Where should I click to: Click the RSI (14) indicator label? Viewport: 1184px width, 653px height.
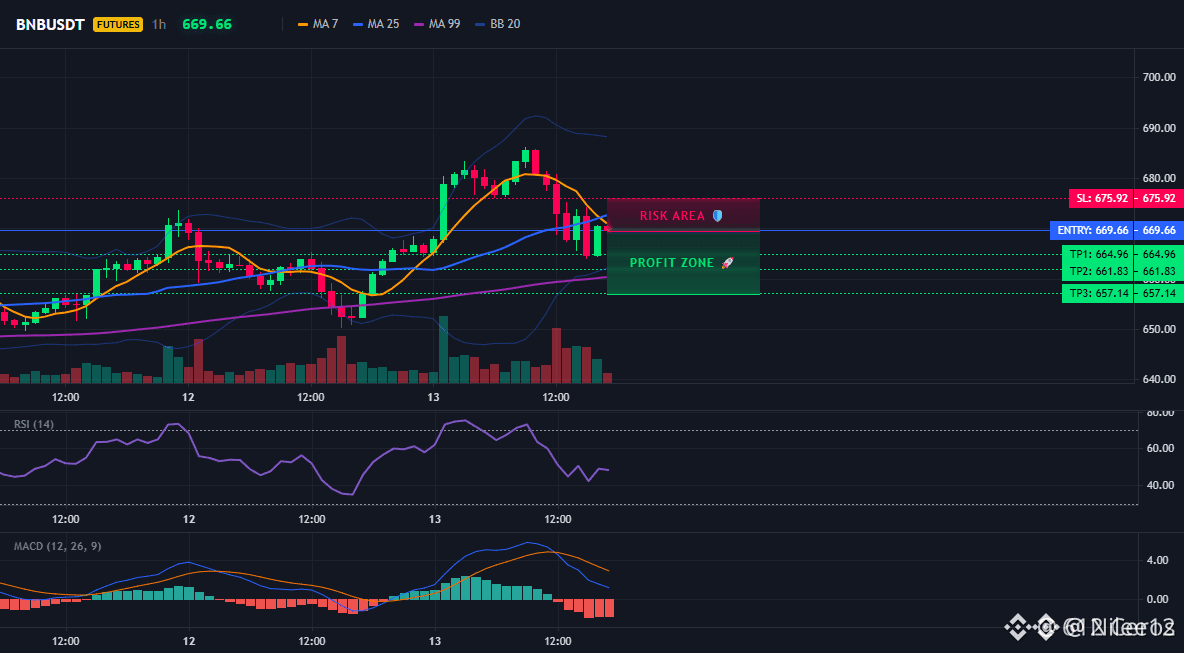(x=34, y=424)
